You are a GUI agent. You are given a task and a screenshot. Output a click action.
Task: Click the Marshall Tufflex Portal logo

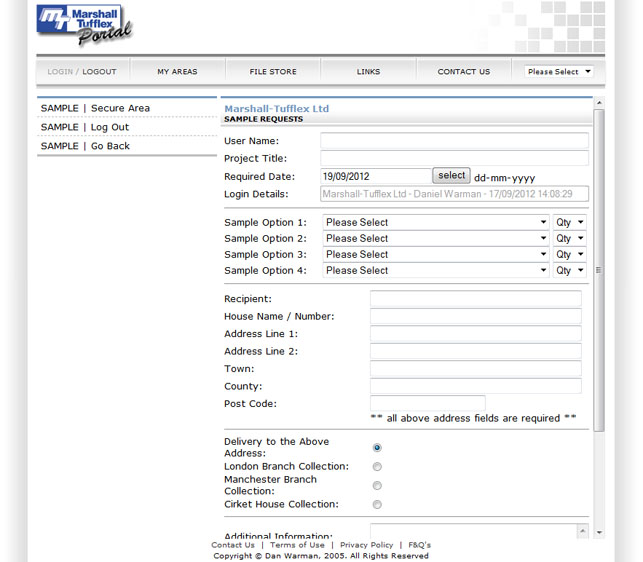(84, 25)
